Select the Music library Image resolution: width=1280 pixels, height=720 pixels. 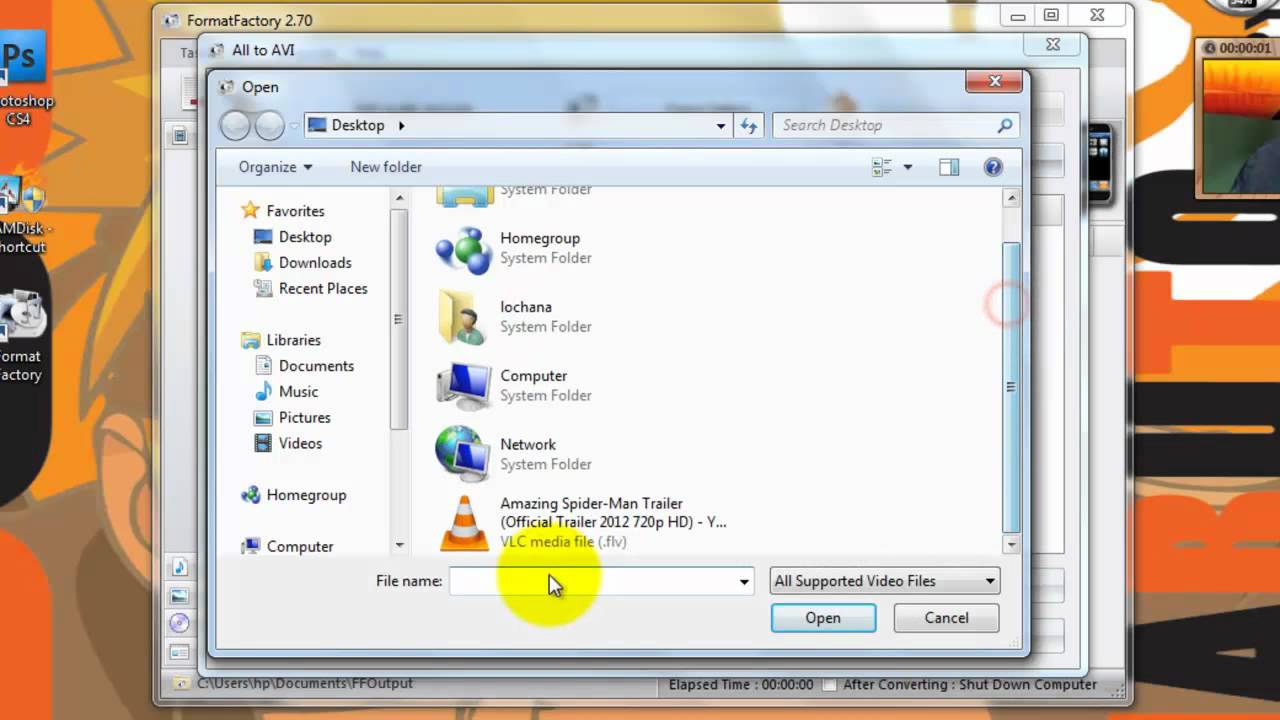pyautogui.click(x=298, y=392)
